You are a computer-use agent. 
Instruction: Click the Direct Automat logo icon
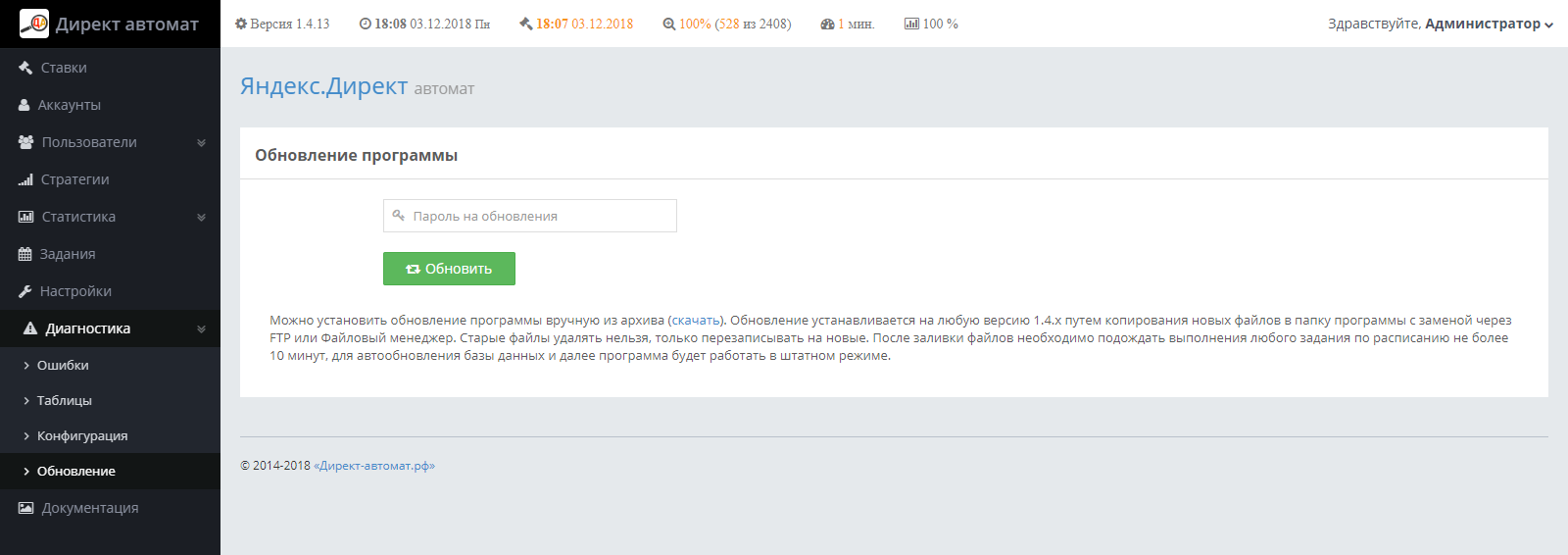(34, 24)
